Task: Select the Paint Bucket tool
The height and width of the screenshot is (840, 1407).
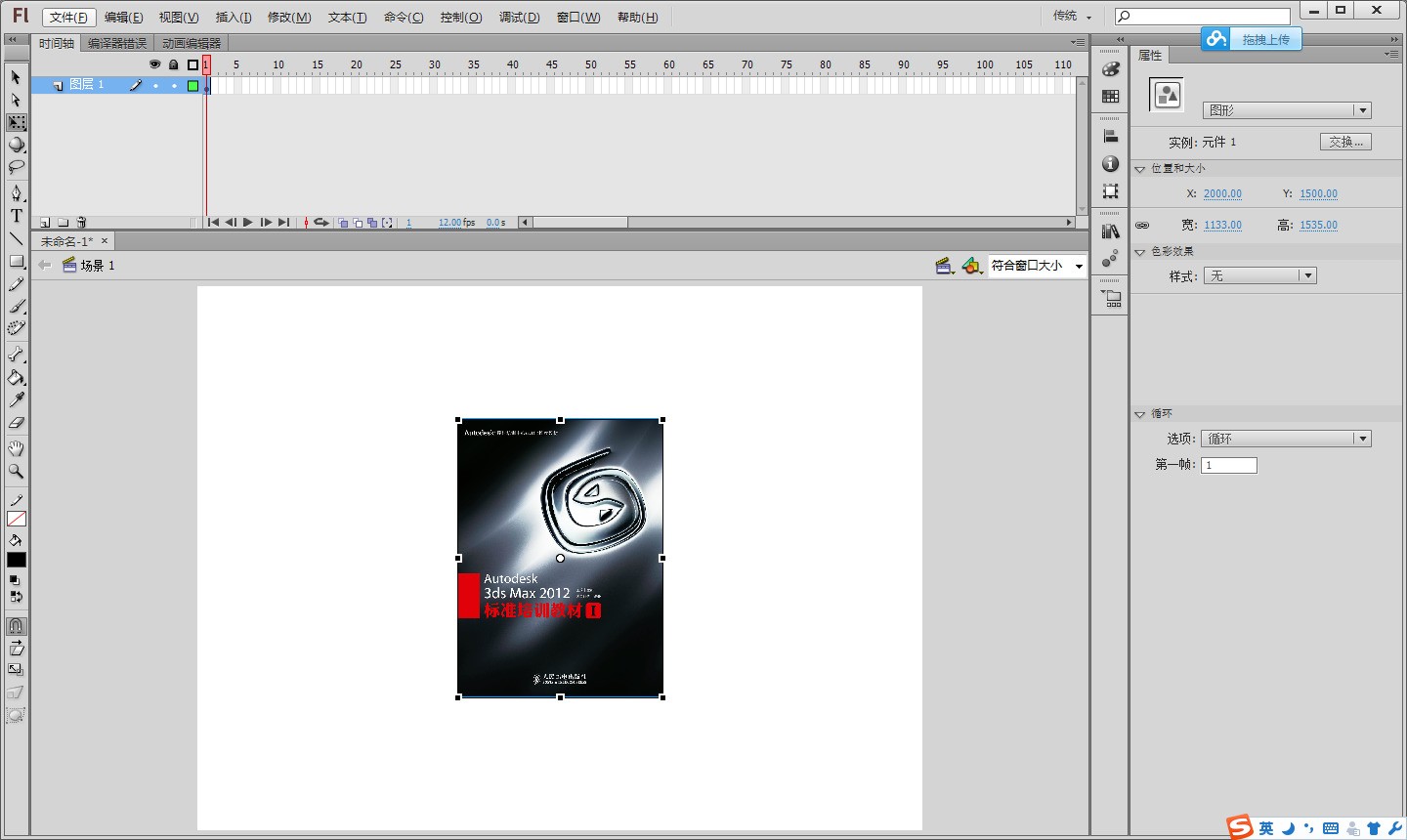Action: 17,378
